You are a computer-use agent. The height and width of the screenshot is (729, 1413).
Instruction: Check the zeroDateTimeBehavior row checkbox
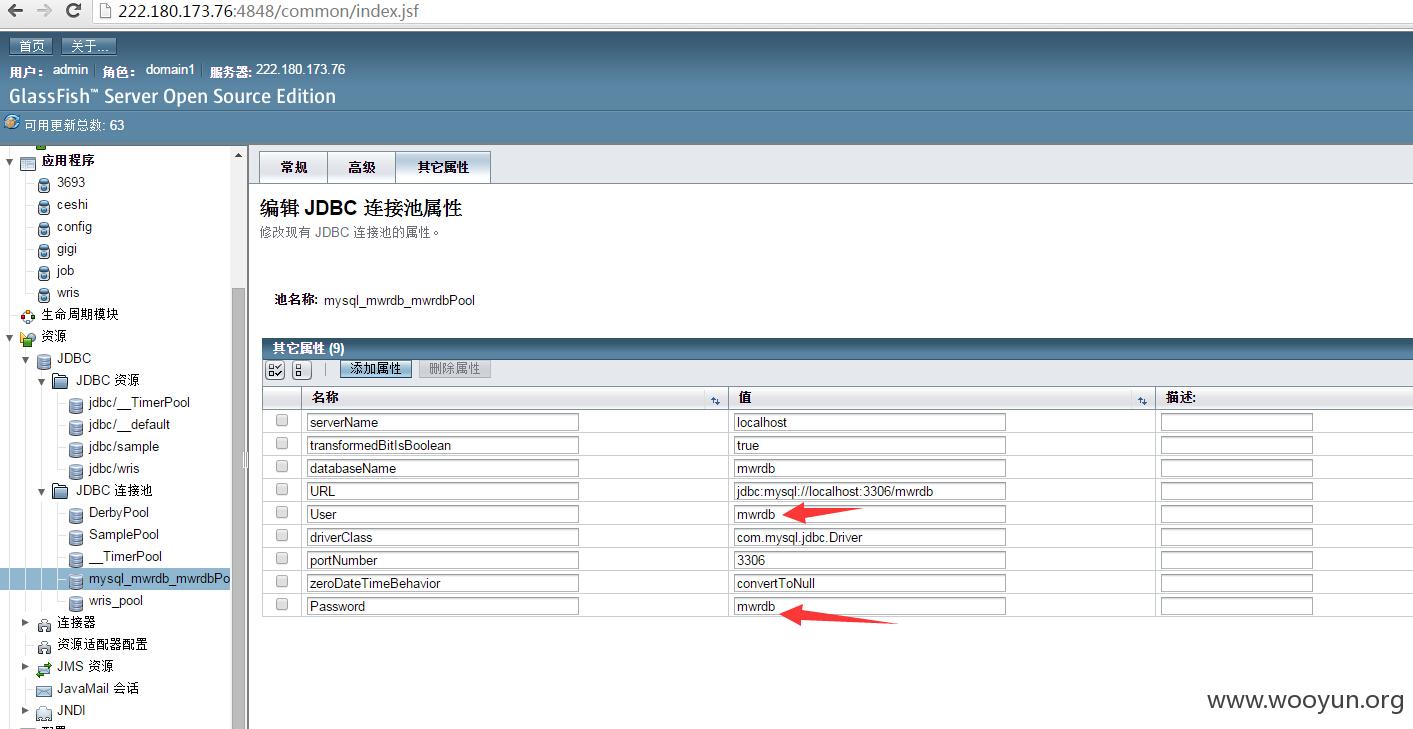coord(282,582)
